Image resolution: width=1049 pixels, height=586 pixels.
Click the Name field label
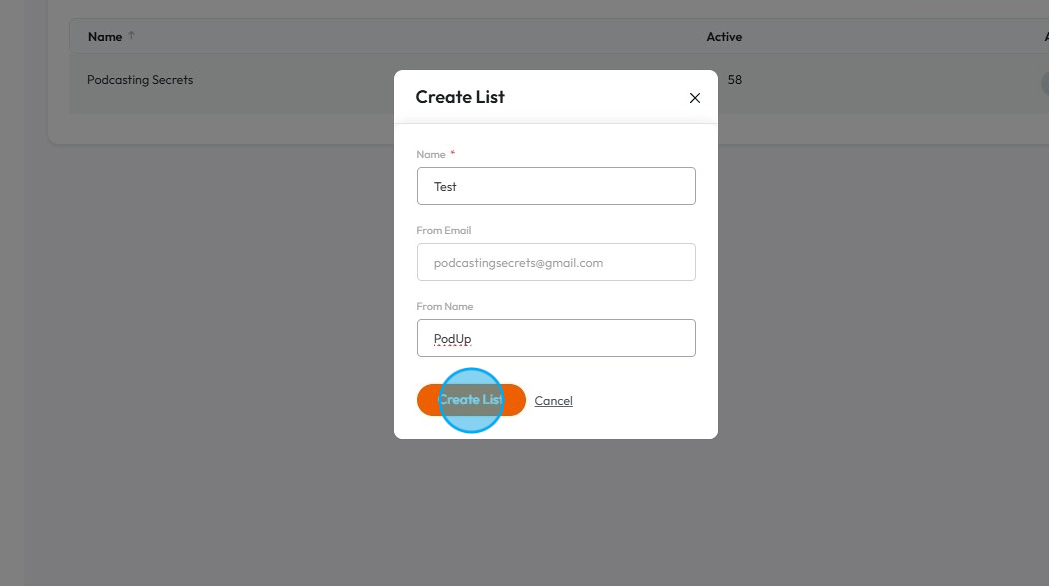(430, 154)
